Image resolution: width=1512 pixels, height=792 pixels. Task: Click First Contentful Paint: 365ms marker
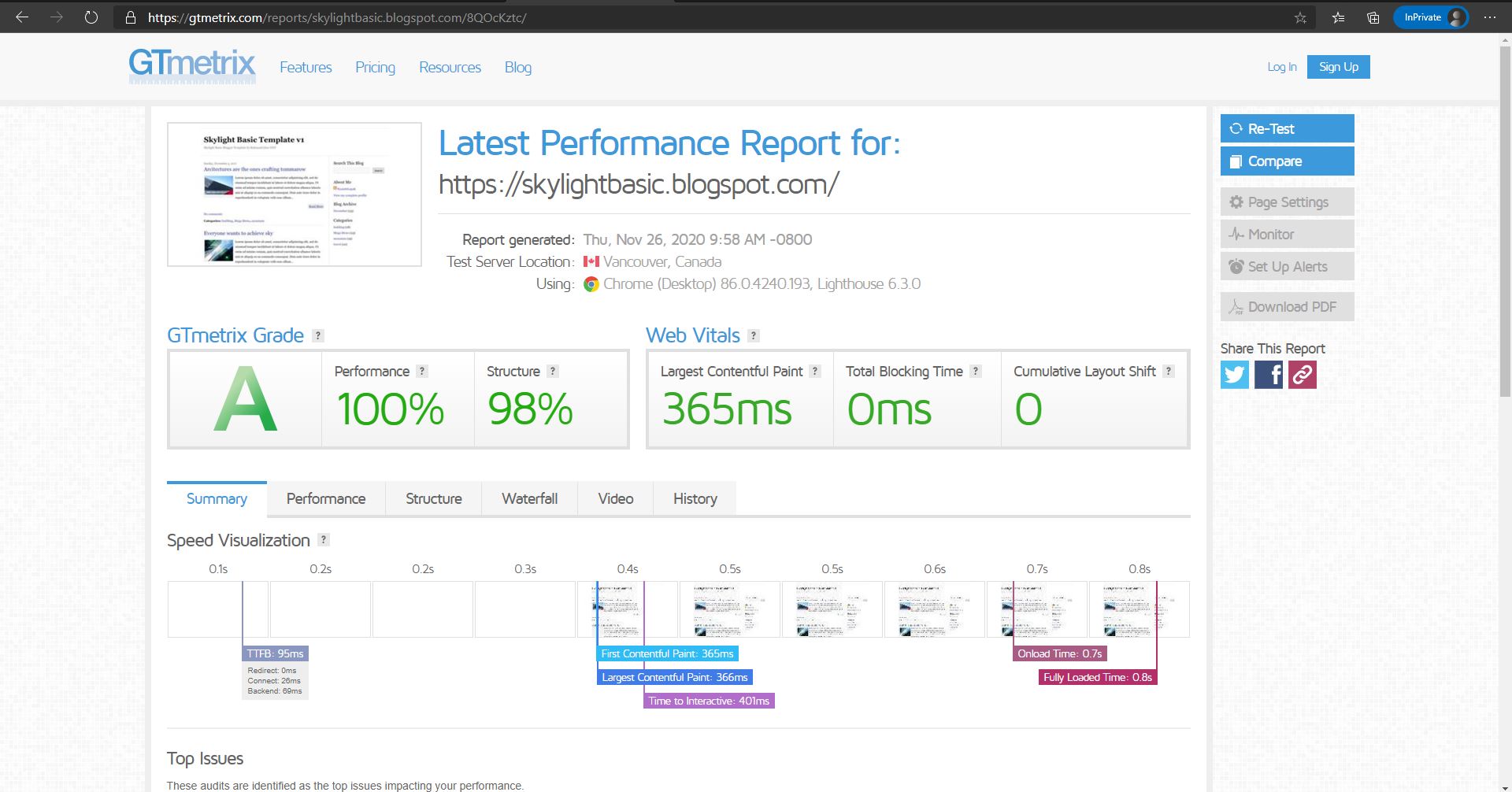pyautogui.click(x=667, y=653)
